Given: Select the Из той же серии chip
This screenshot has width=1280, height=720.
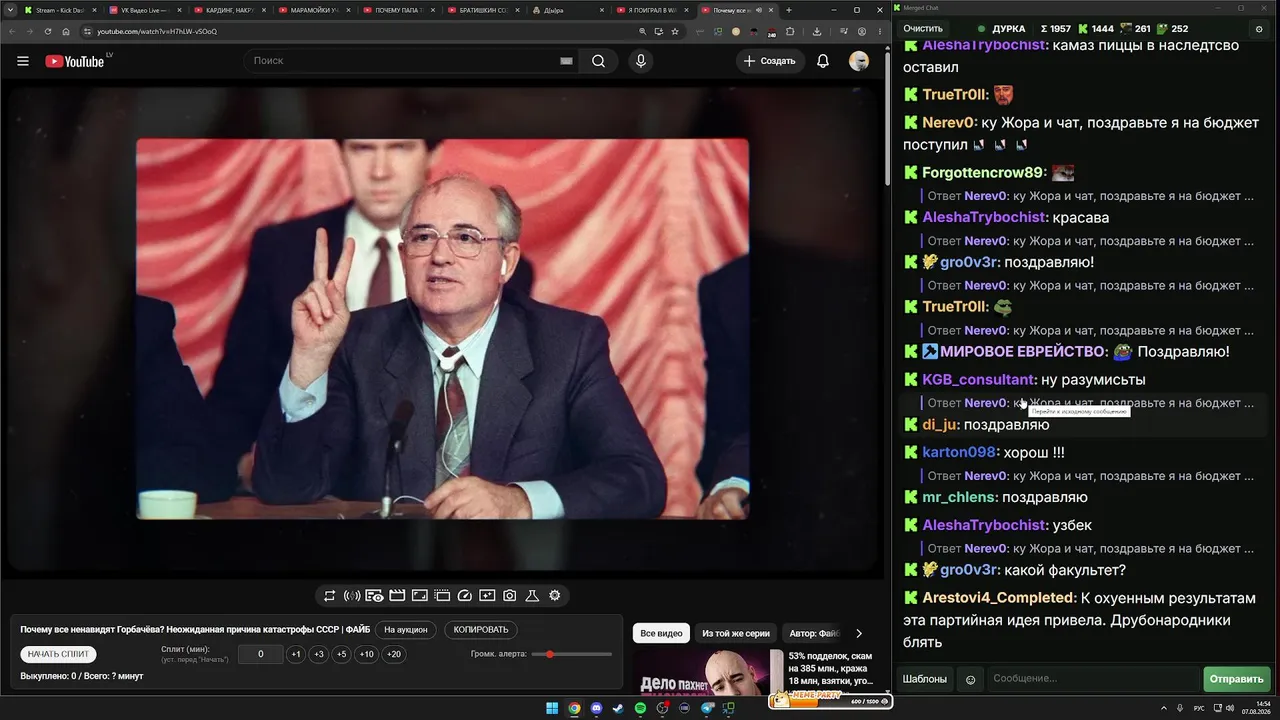Looking at the screenshot, I should point(736,633).
